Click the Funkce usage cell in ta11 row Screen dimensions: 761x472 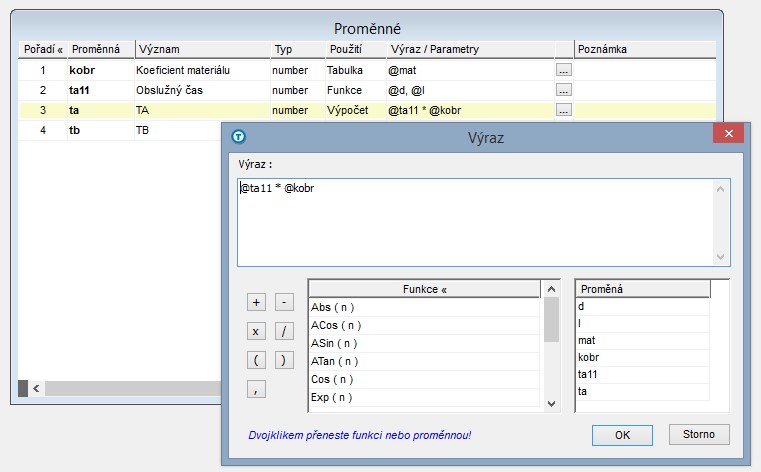(x=356, y=90)
